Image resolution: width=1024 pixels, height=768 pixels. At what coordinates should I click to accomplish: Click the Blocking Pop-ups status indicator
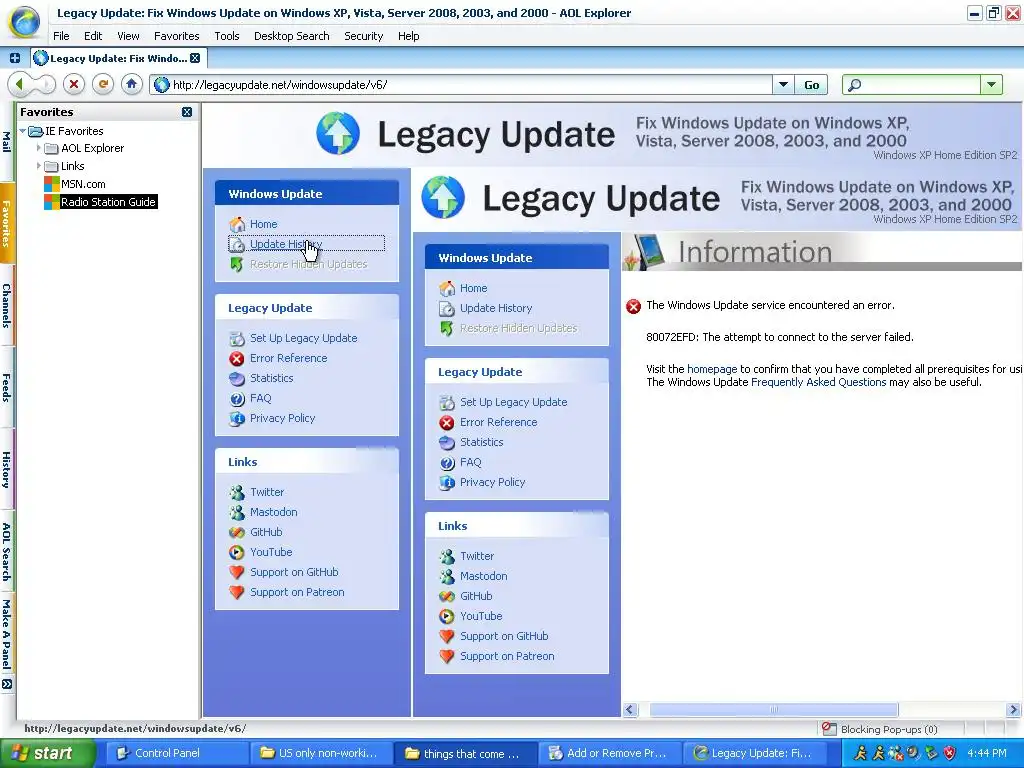point(880,729)
